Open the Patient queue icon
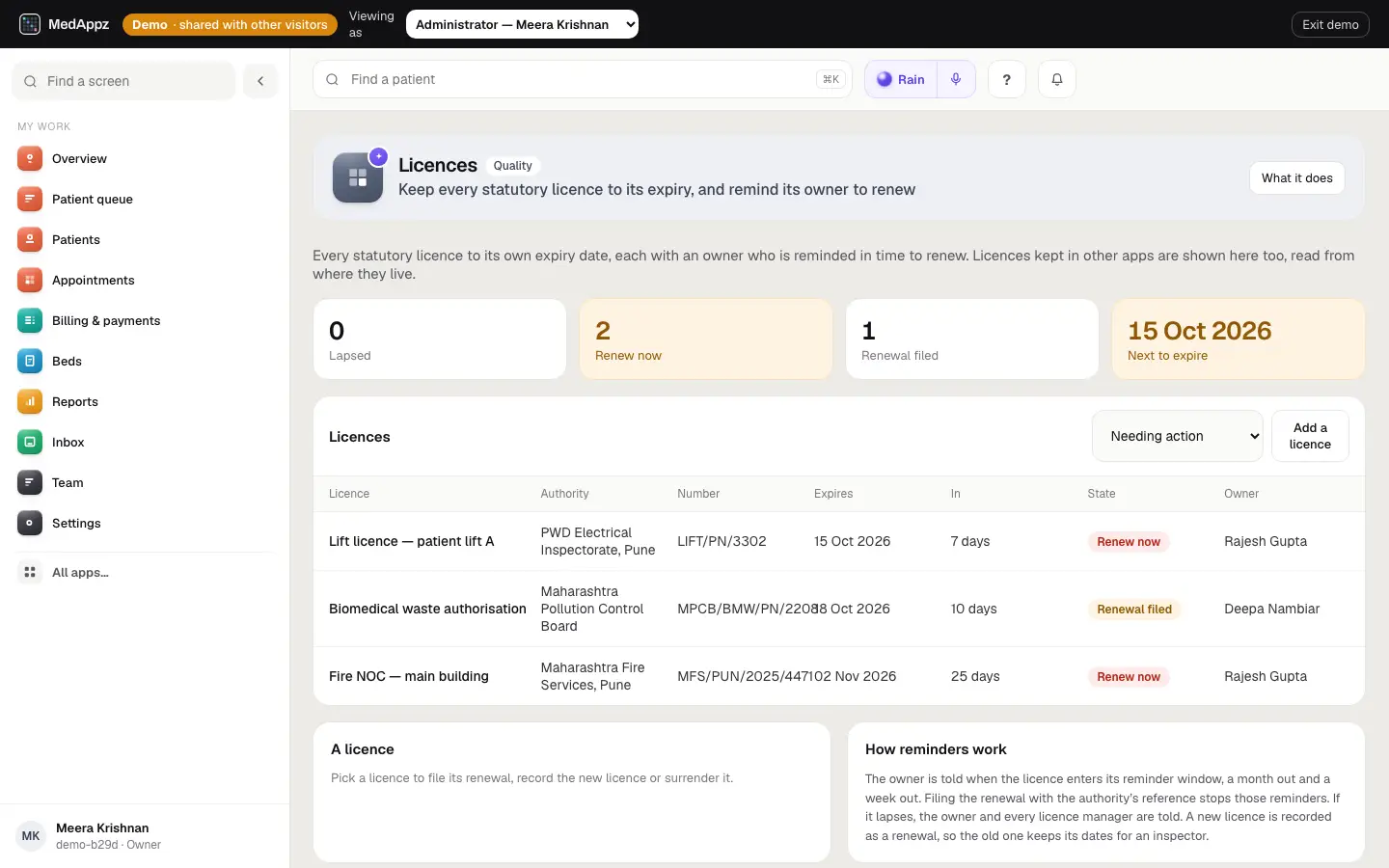 [x=30, y=200]
